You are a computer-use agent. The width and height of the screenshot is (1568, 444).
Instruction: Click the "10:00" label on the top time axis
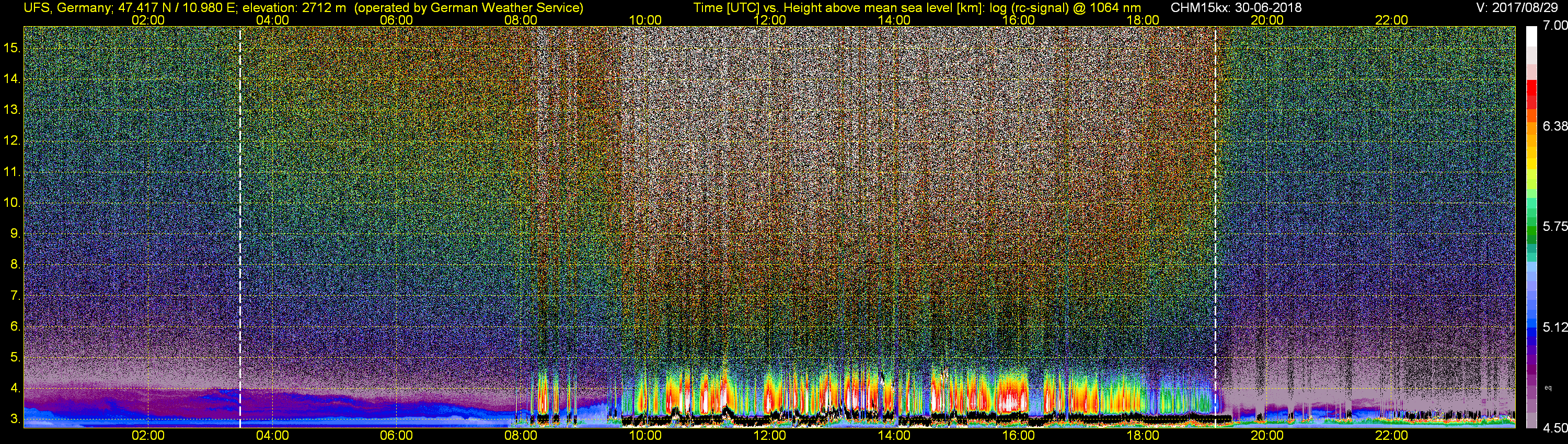[645, 20]
